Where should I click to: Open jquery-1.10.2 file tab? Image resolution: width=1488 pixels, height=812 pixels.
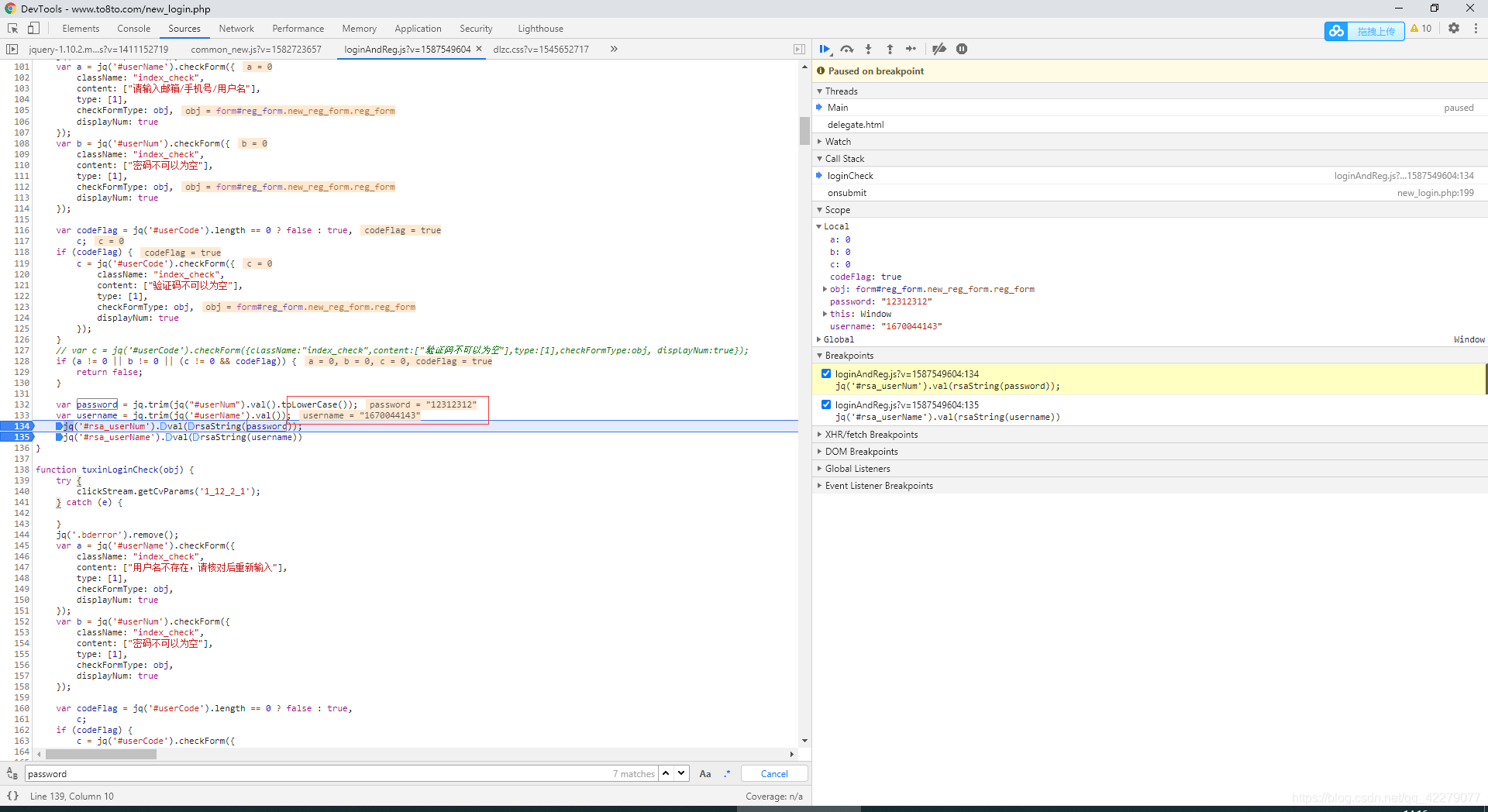click(98, 49)
